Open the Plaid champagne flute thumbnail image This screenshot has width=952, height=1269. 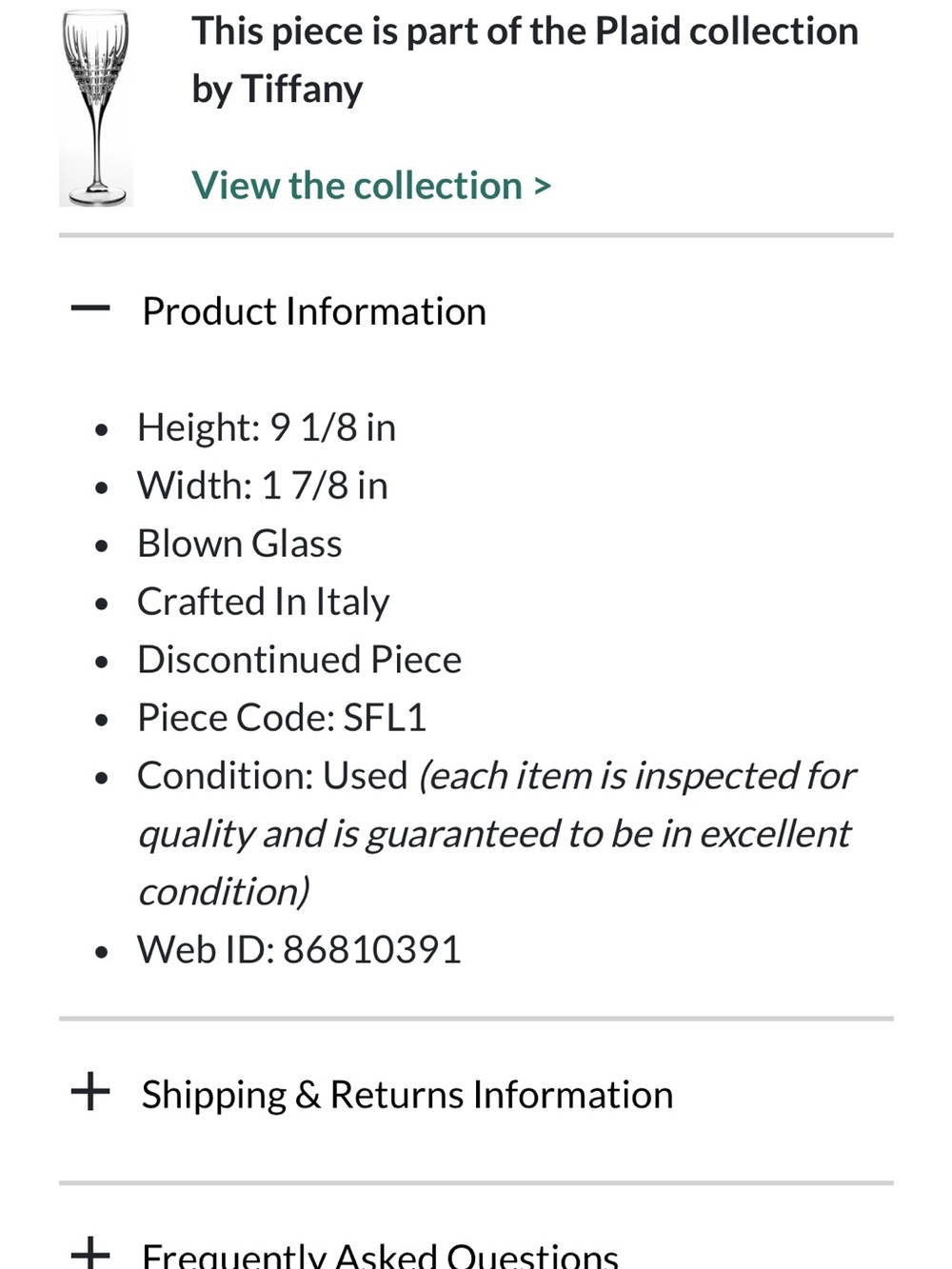(x=96, y=108)
